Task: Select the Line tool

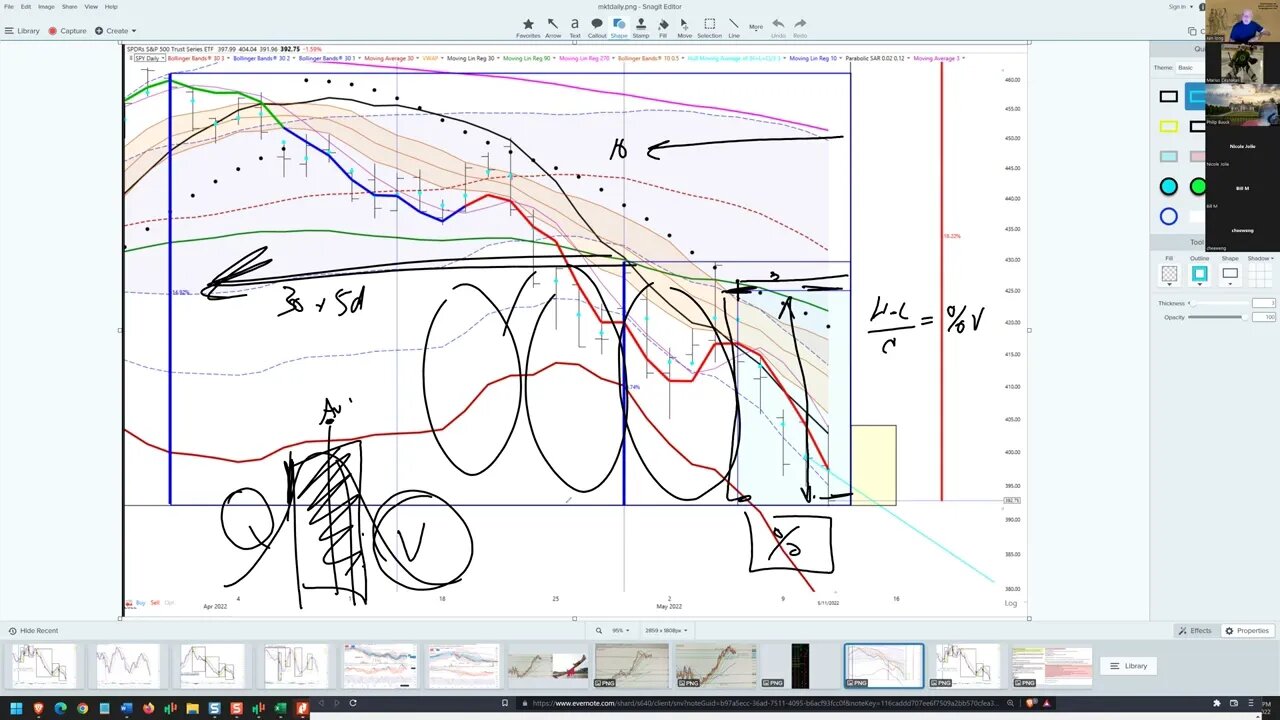Action: (x=734, y=27)
